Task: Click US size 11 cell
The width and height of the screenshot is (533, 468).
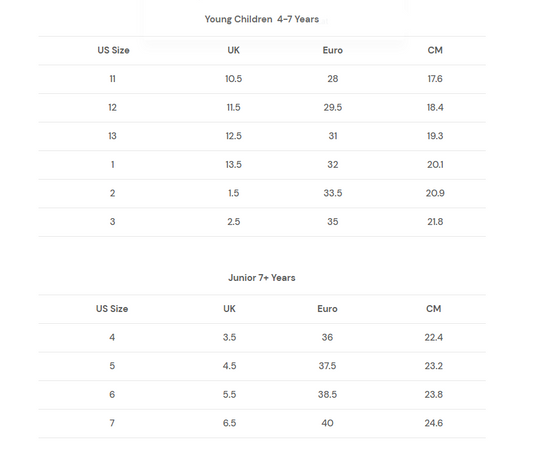Action: (113, 79)
